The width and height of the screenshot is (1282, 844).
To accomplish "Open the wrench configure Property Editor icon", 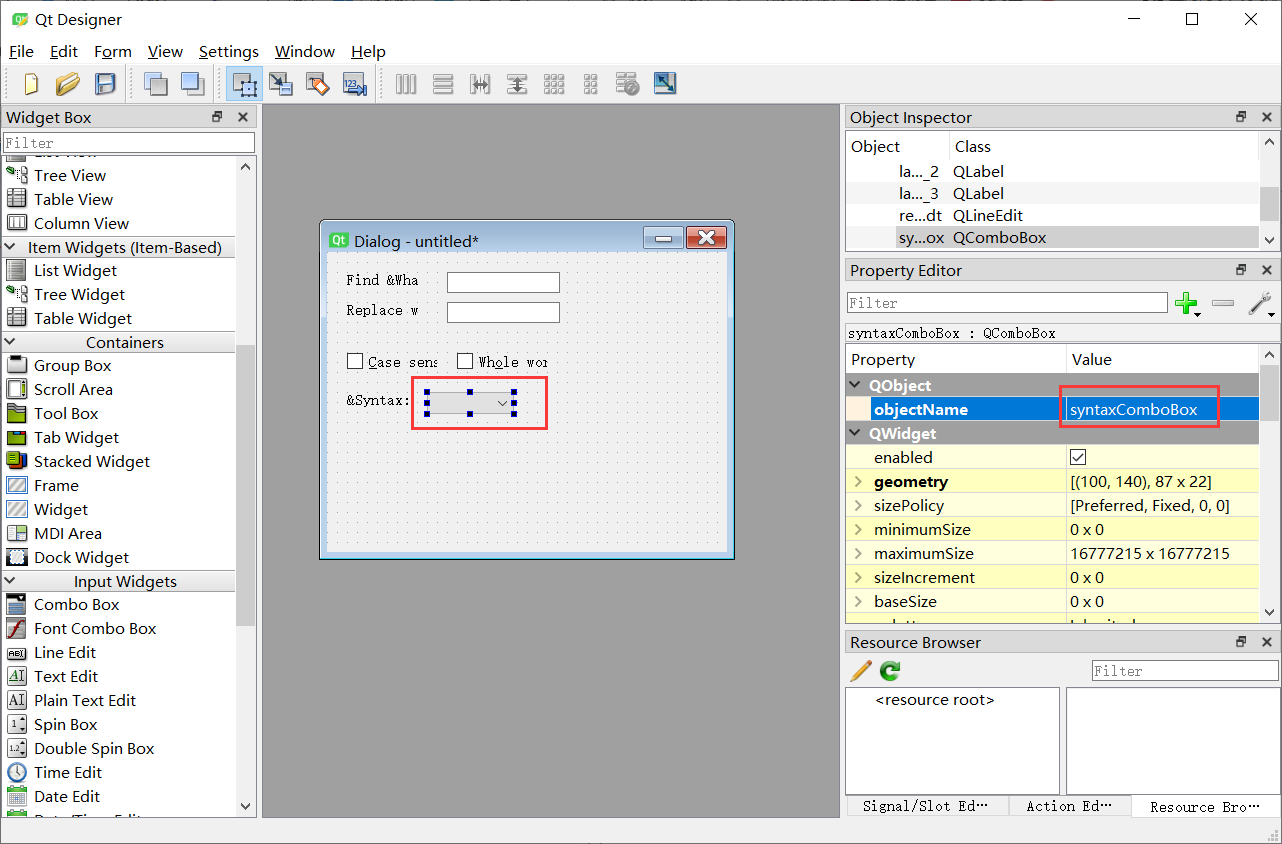I will pos(1261,303).
